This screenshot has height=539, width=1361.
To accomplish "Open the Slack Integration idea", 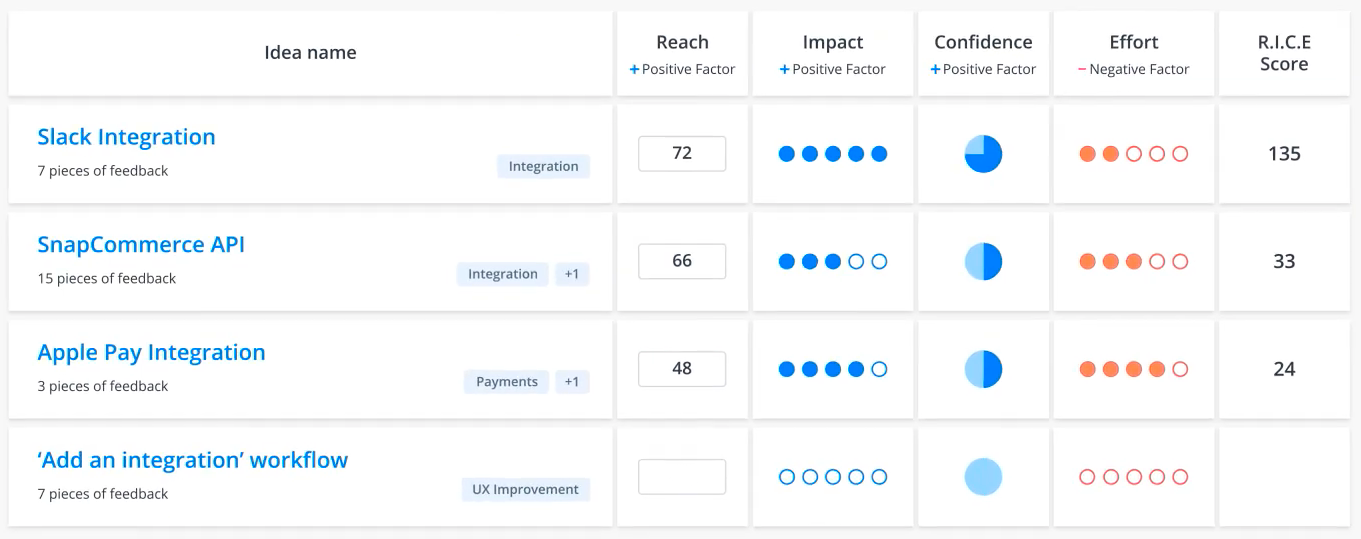I will 126,137.
